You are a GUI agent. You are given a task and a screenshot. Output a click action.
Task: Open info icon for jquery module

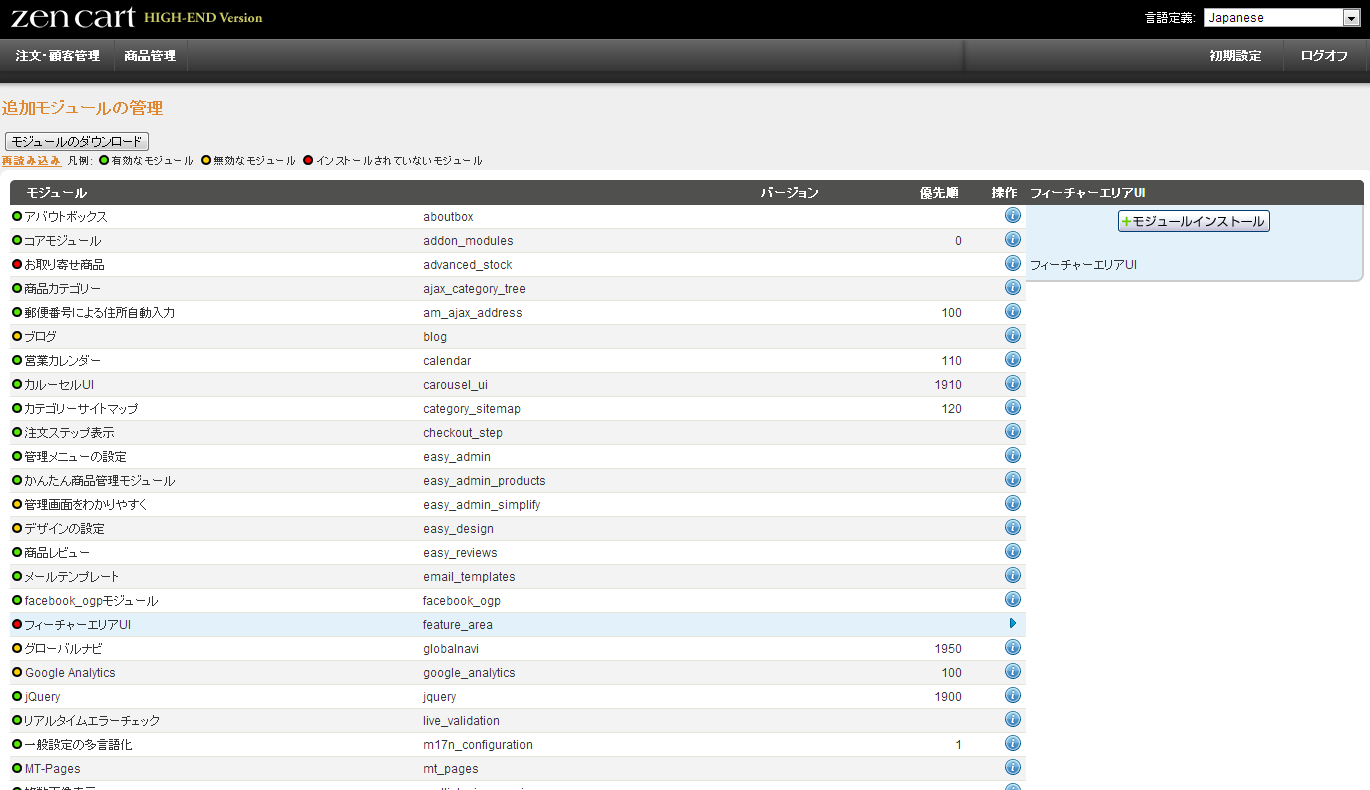point(1012,696)
